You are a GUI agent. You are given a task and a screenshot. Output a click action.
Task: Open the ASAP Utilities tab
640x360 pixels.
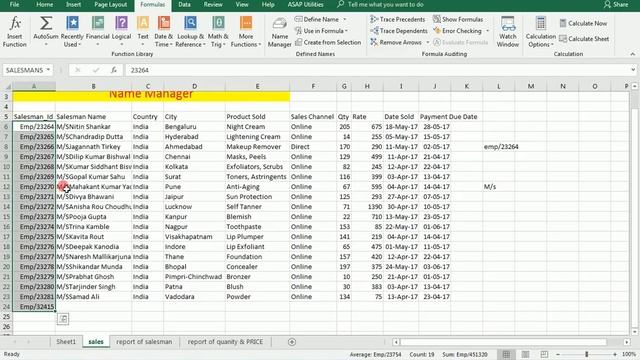point(305,4)
